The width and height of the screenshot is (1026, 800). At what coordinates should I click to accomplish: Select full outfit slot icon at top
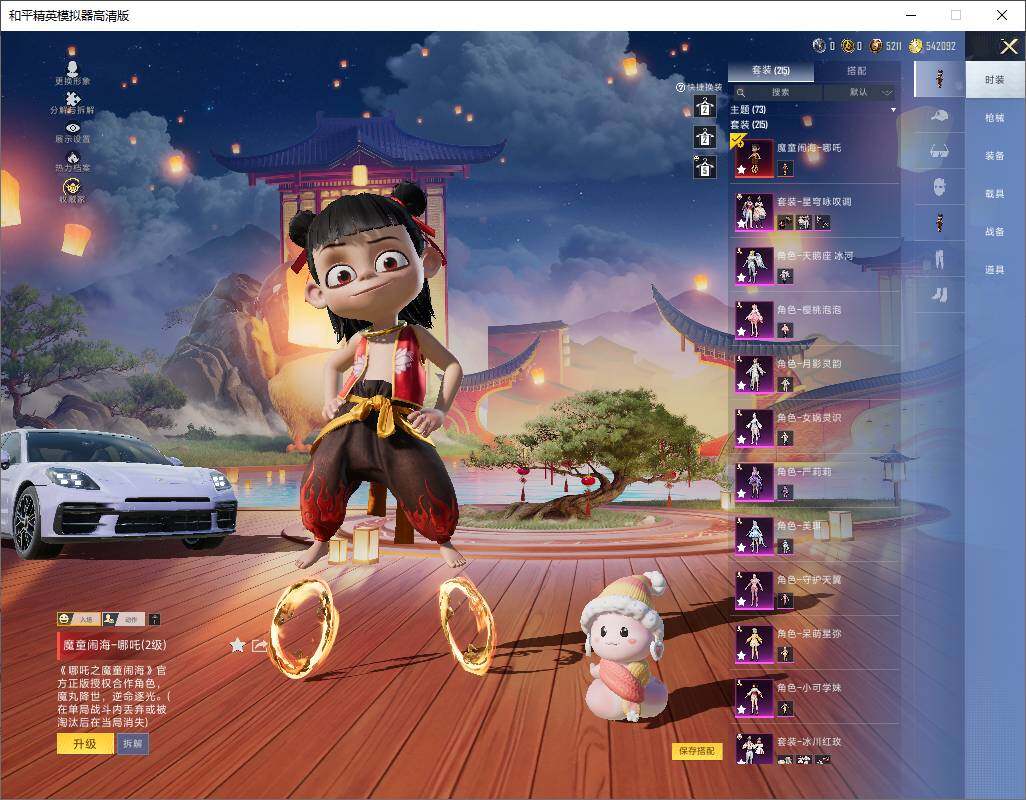coord(939,79)
